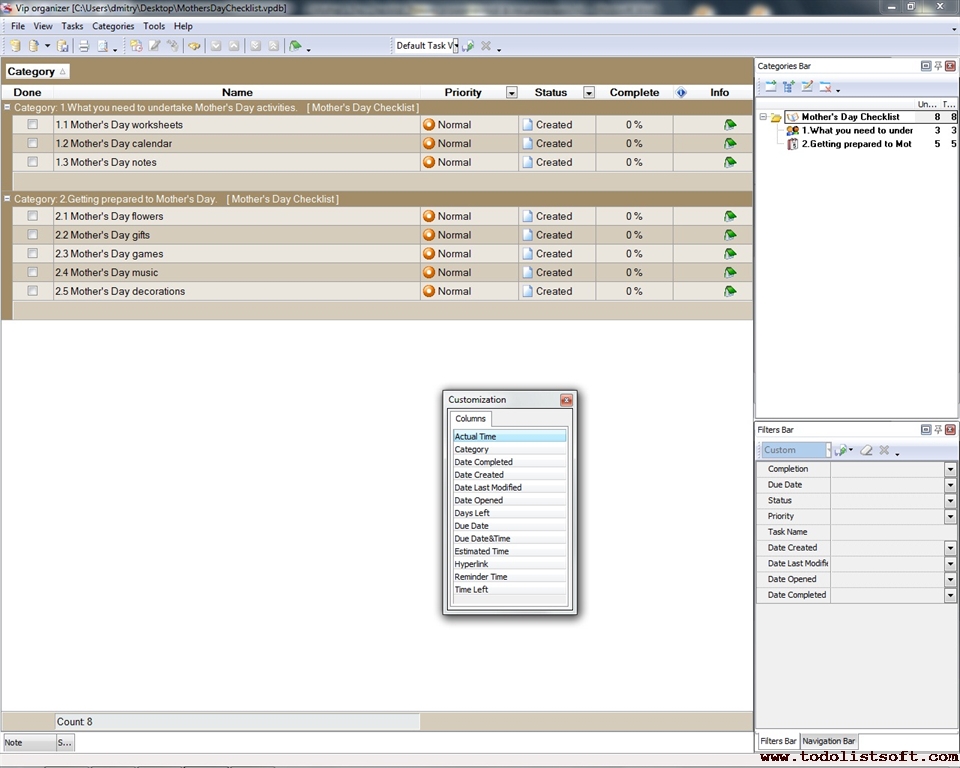
Task: Pin the Categories Bar panel
Action: coord(938,66)
